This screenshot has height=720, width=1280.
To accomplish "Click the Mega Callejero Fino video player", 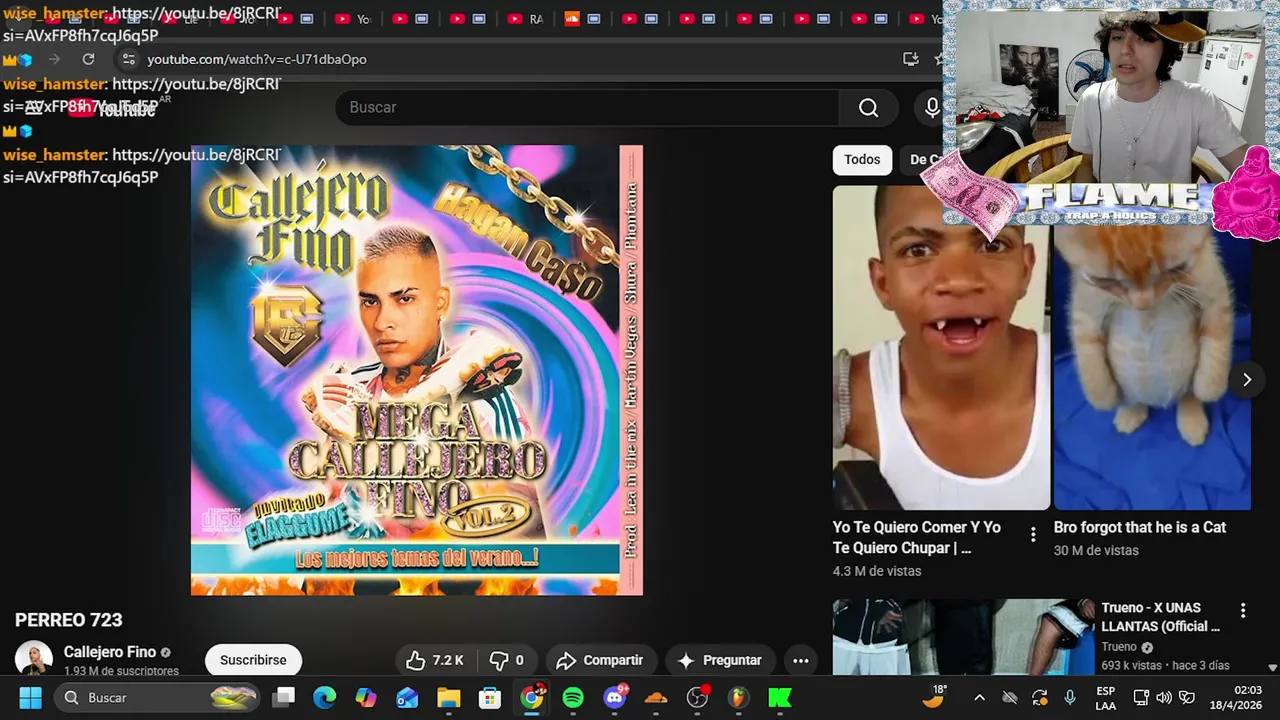I will pos(417,370).
